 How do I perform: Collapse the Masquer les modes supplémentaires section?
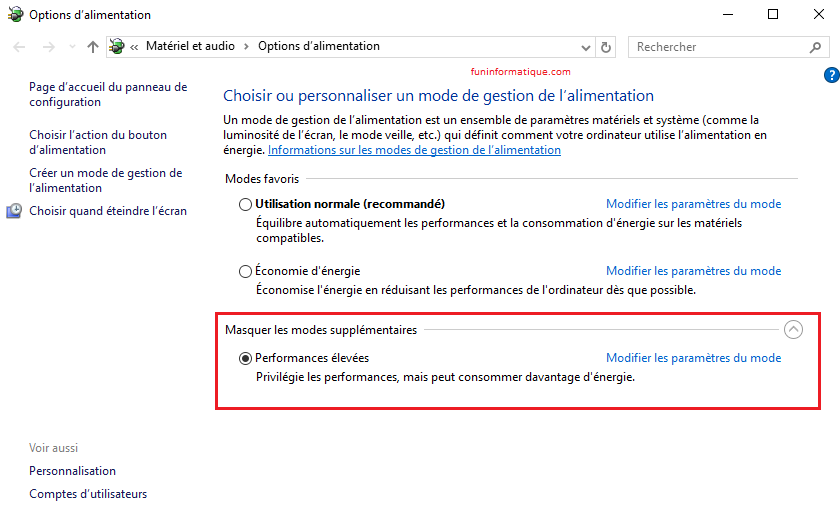point(793,329)
